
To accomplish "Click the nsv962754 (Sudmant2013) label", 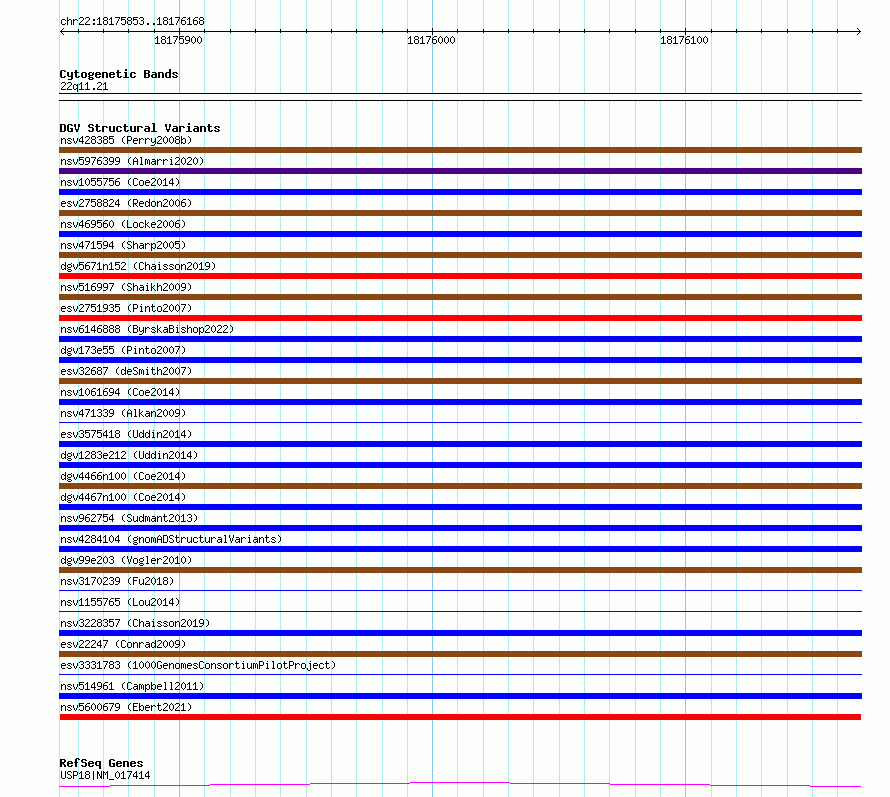I will pyautogui.click(x=129, y=518).
